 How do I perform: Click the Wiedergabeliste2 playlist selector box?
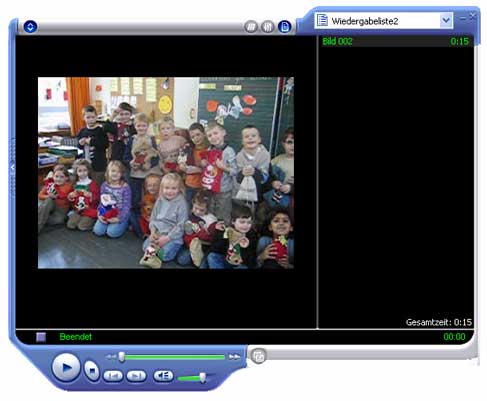383,21
